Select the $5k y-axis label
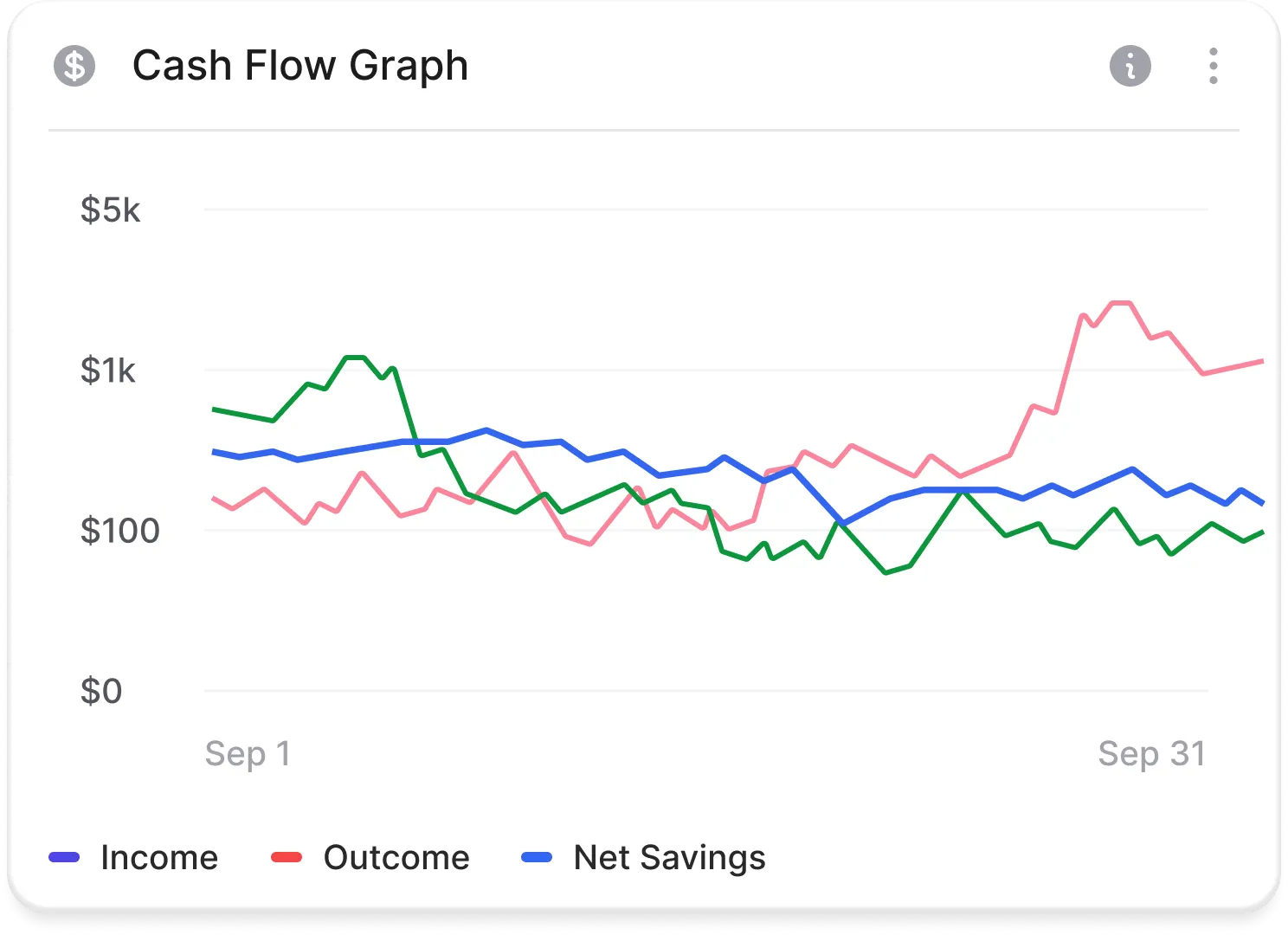The height and width of the screenshot is (935, 1288). coord(110,210)
